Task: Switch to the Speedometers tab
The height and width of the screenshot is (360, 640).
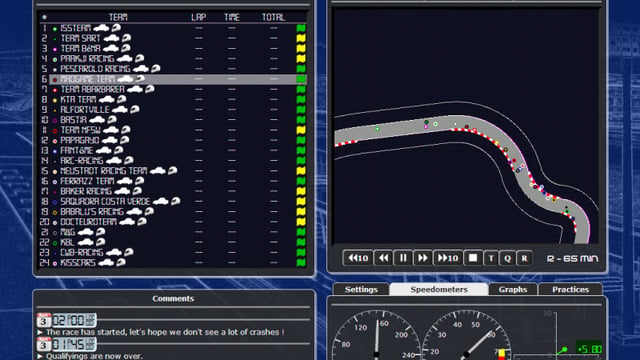Action: coord(439,289)
